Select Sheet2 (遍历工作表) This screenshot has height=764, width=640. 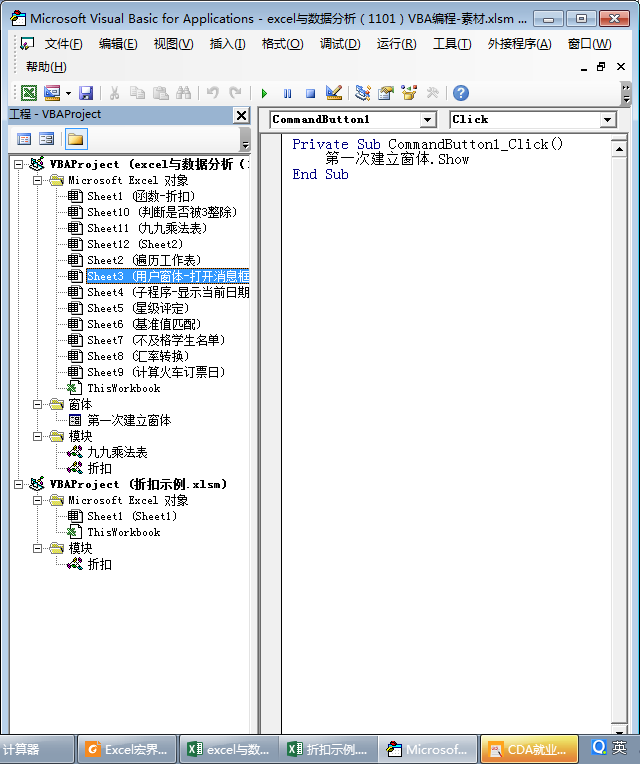coord(144,261)
